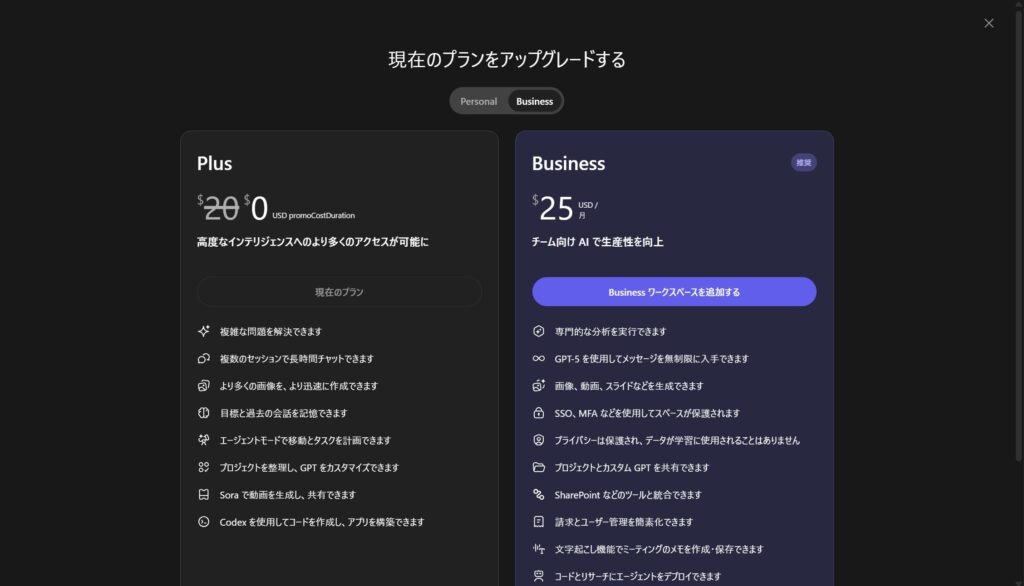Click the folder icon for プロジェクトとカスタム GPT
1024x586 pixels.
(538, 467)
